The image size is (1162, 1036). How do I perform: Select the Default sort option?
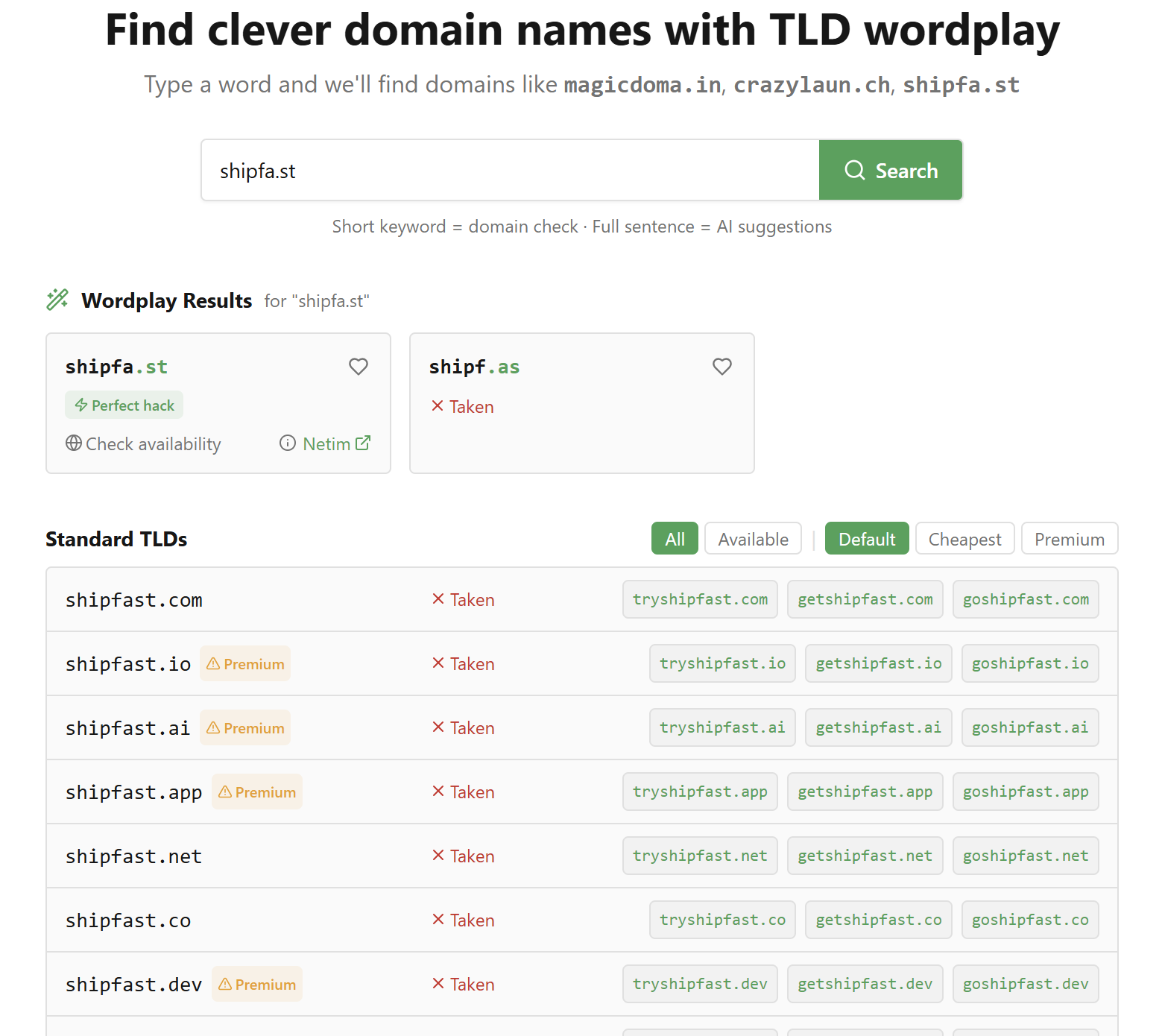867,539
